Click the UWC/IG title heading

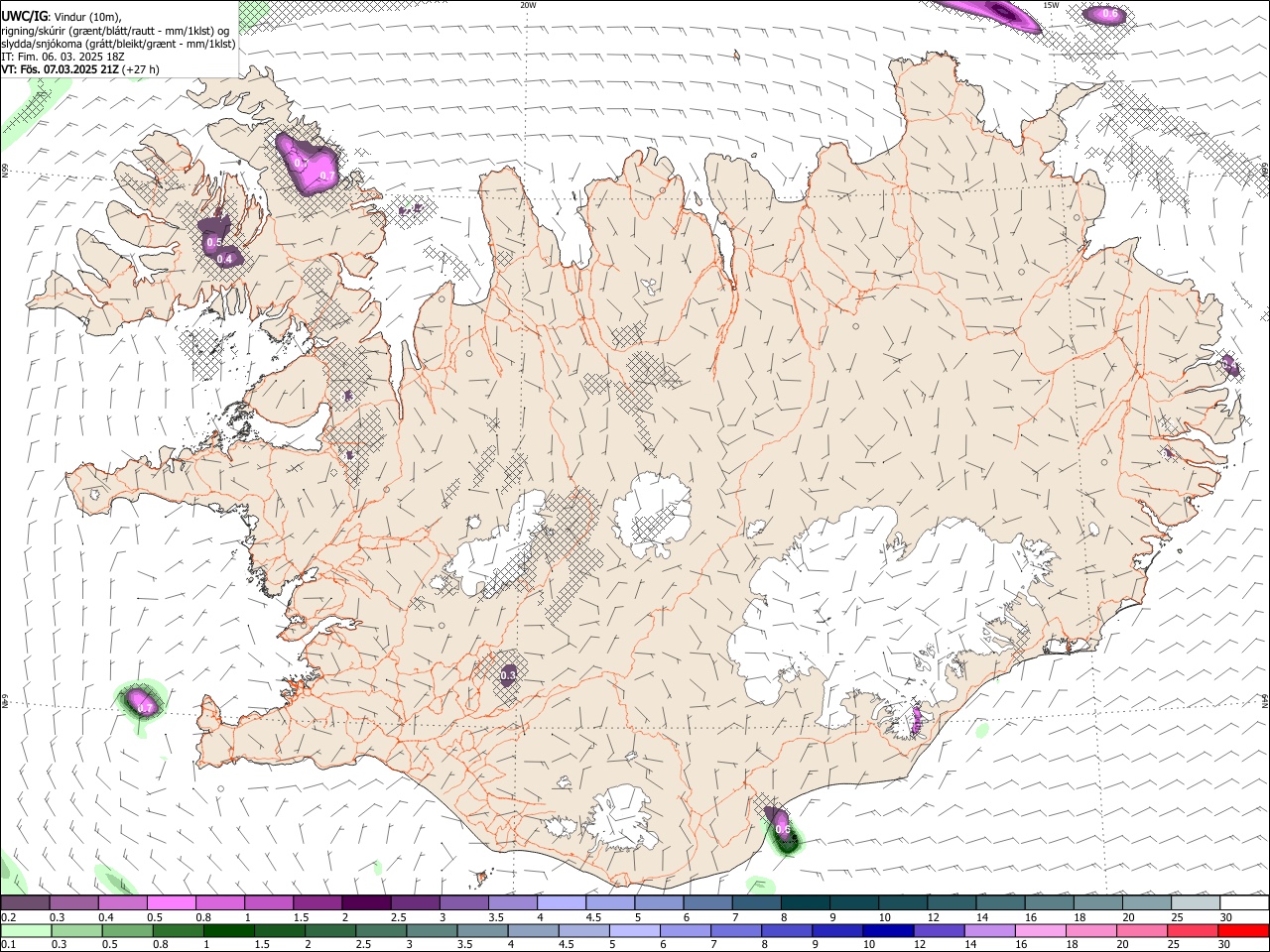pyautogui.click(x=24, y=17)
